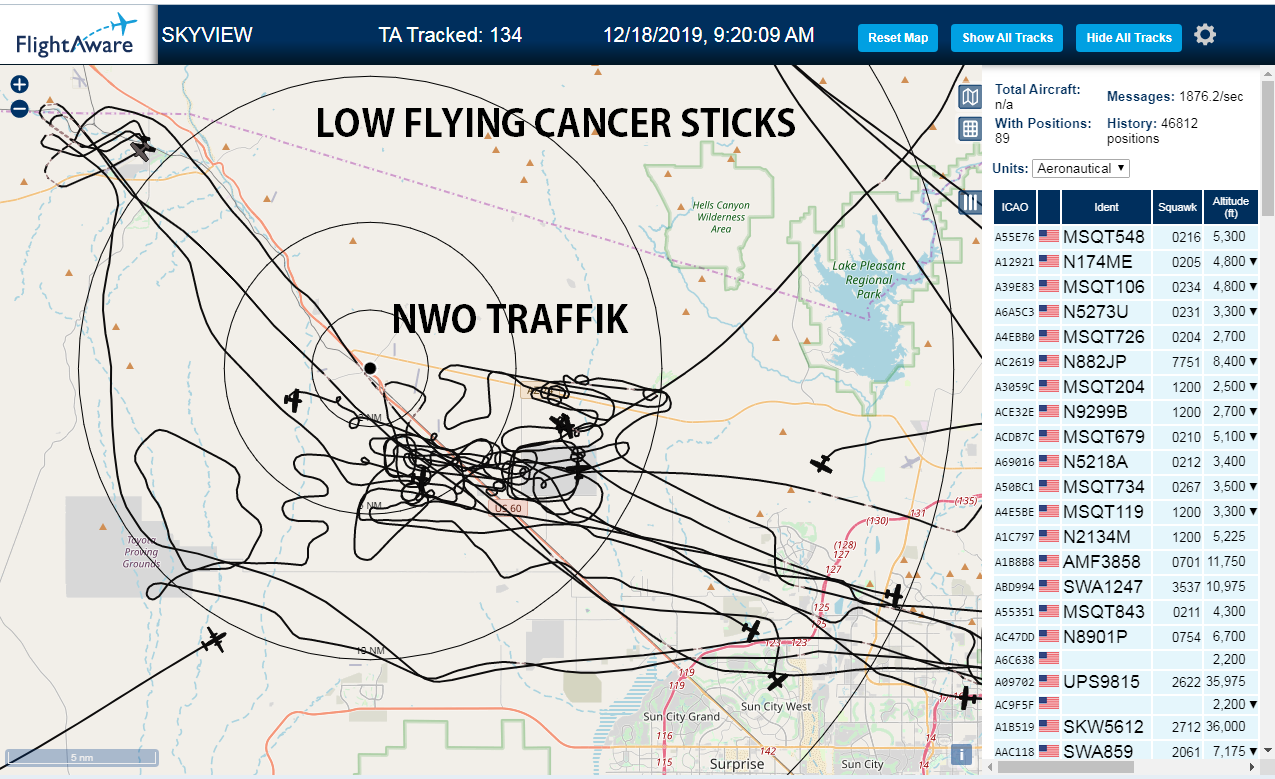Click the Hells Canyon Wilderness Area label

(721, 217)
